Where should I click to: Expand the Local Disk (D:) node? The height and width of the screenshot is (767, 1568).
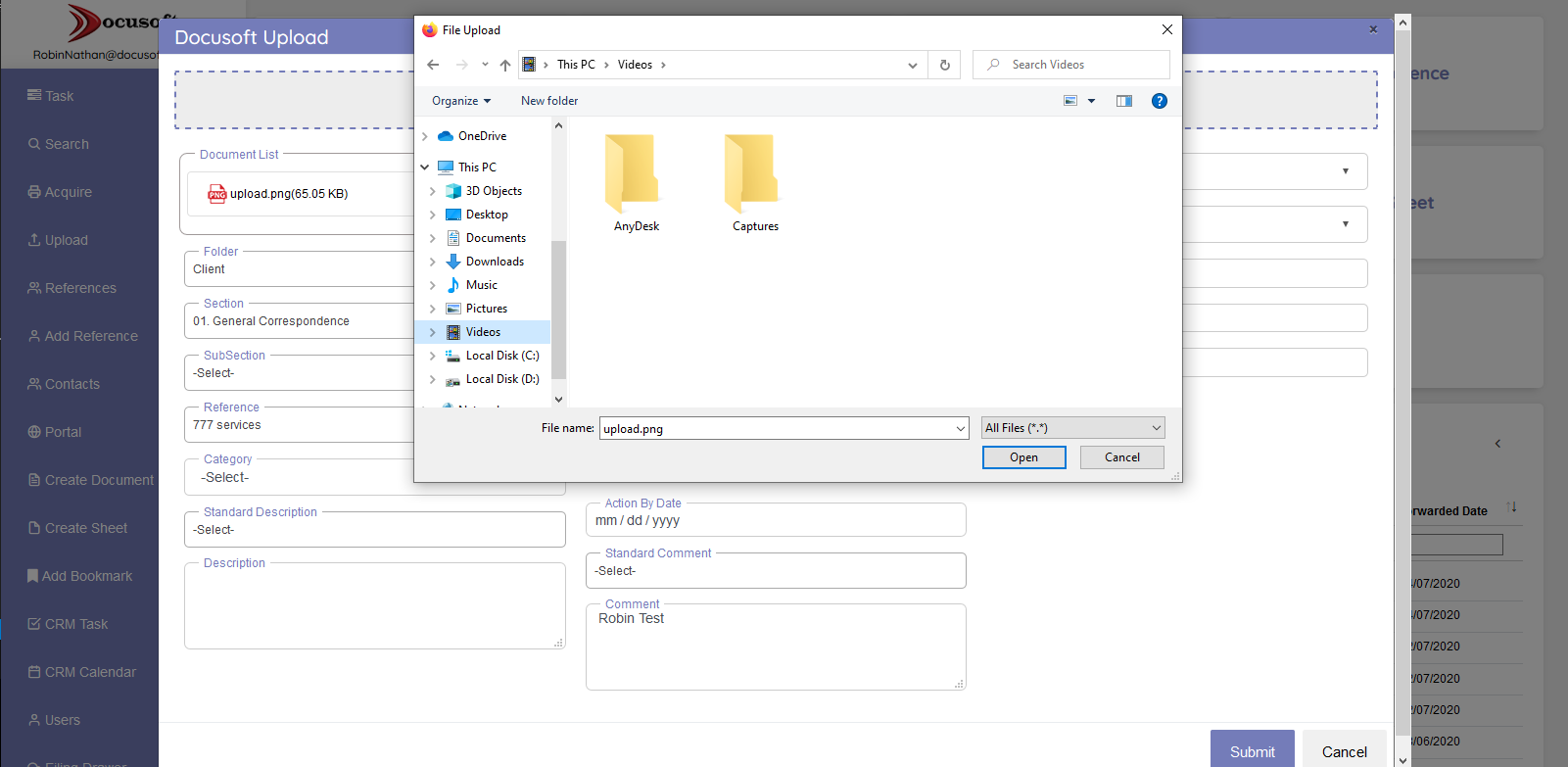[x=433, y=379]
